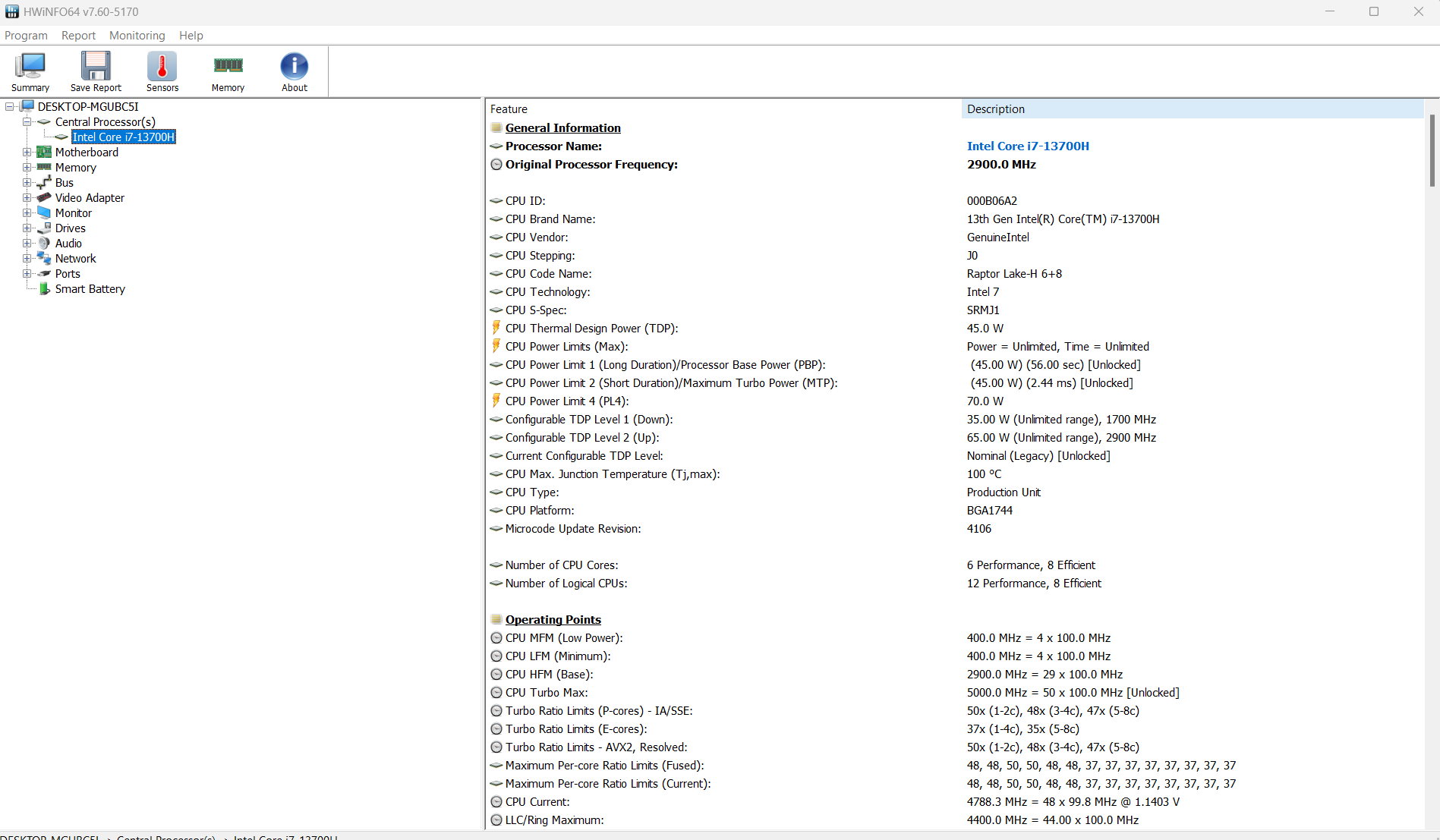The image size is (1440, 840).
Task: Expand the Ports tree node
Action: click(x=27, y=273)
